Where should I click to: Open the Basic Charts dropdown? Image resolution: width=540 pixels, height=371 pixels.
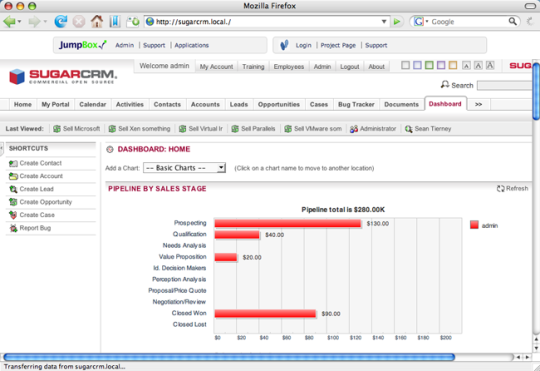click(184, 168)
